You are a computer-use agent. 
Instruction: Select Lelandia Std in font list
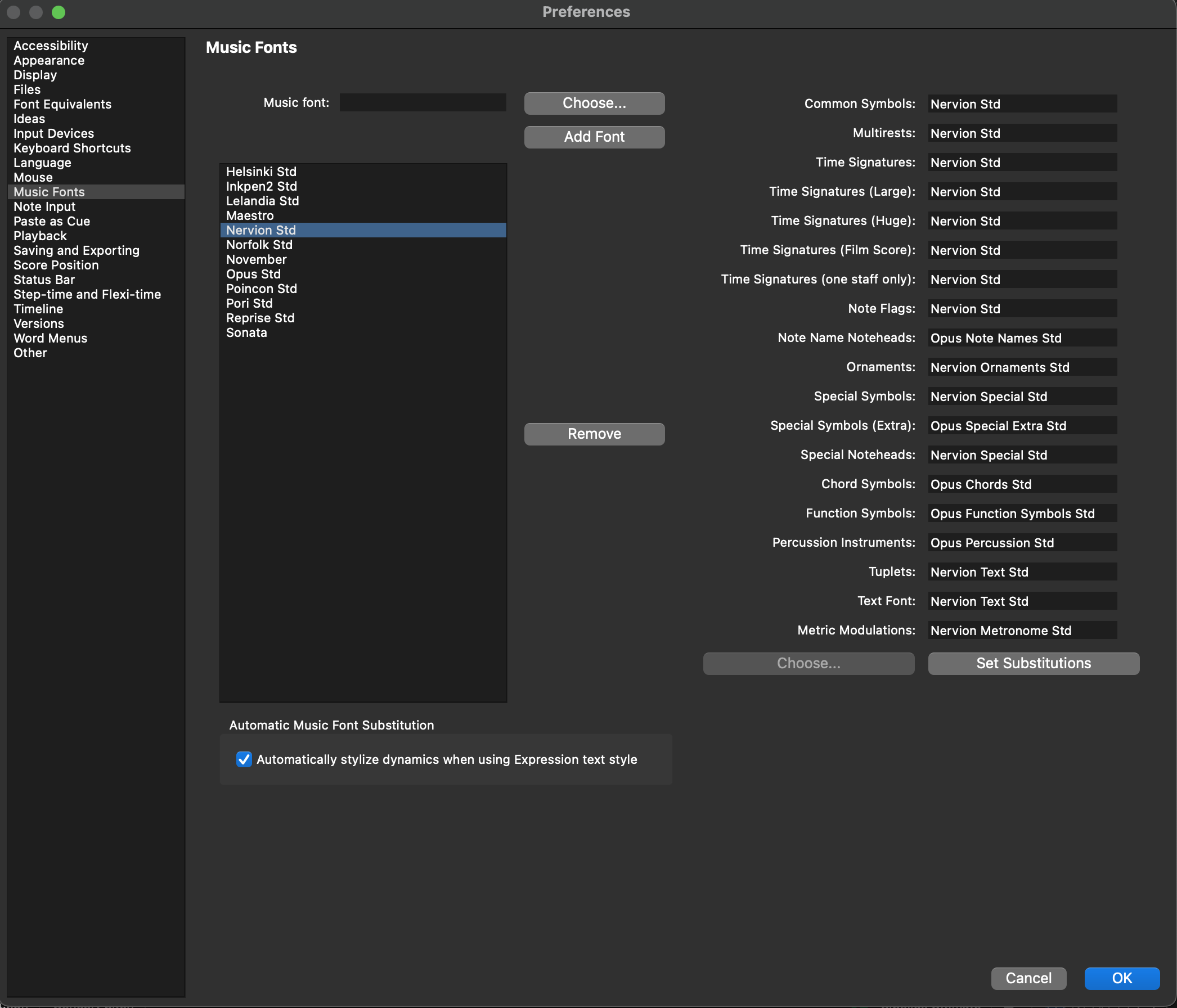click(x=363, y=201)
